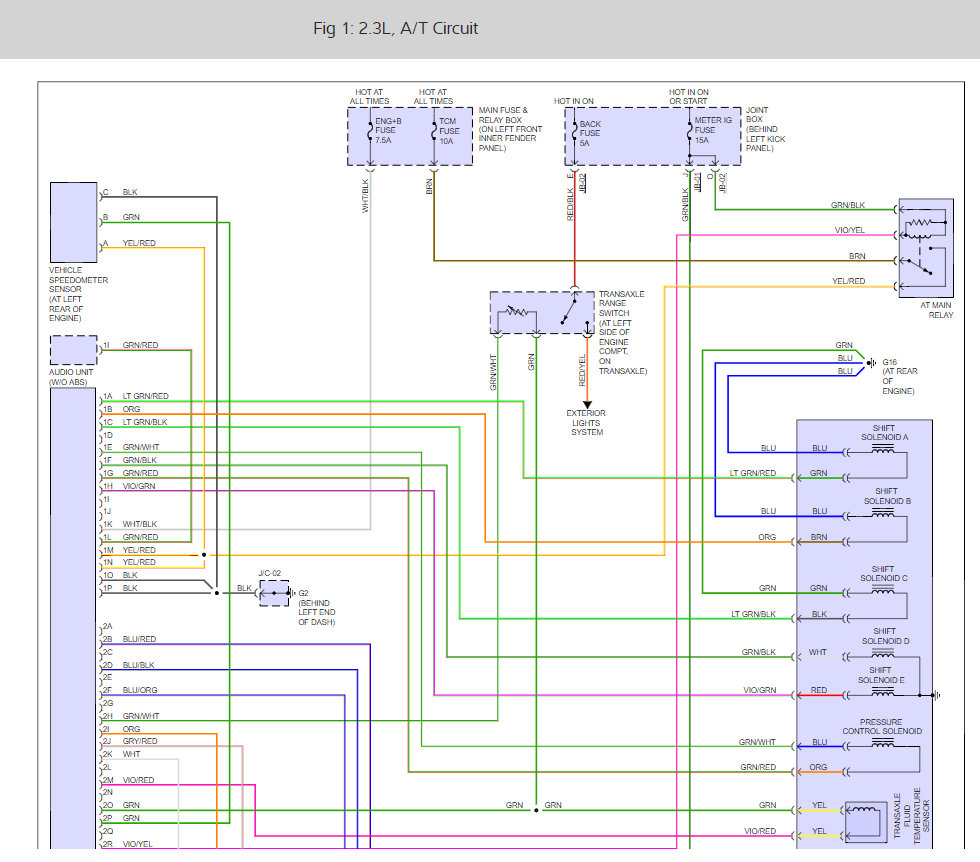Select pin 2M VIO/RED
The image size is (980, 862).
tap(129, 780)
